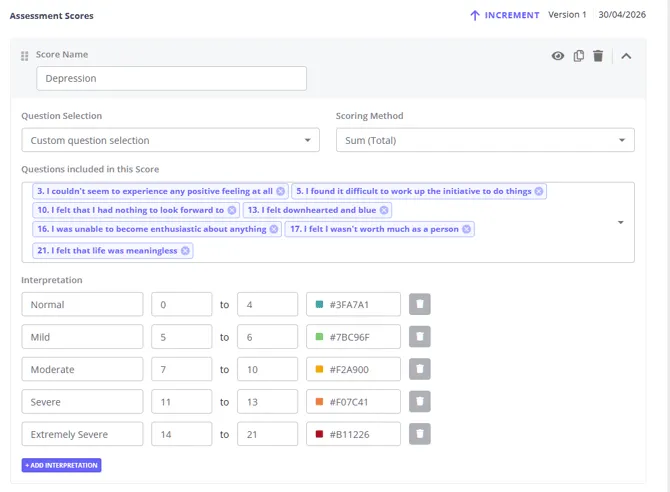Open the green #7BC96F color swatch
The image size is (670, 492).
(319, 337)
